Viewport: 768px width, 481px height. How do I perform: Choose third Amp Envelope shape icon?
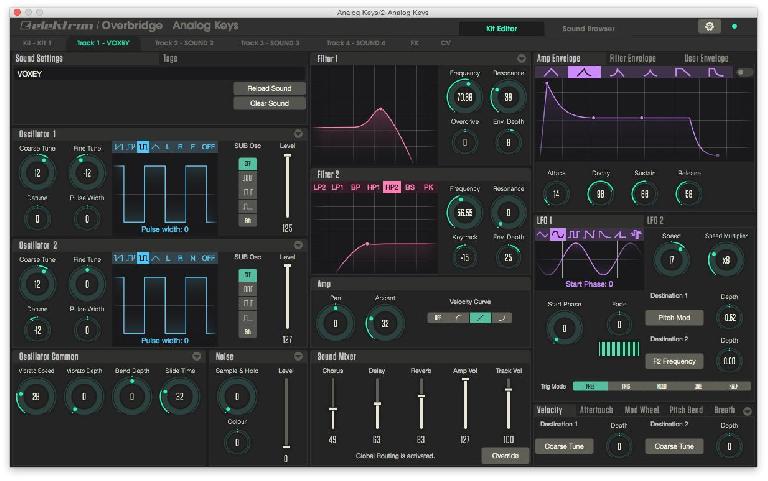[x=617, y=72]
